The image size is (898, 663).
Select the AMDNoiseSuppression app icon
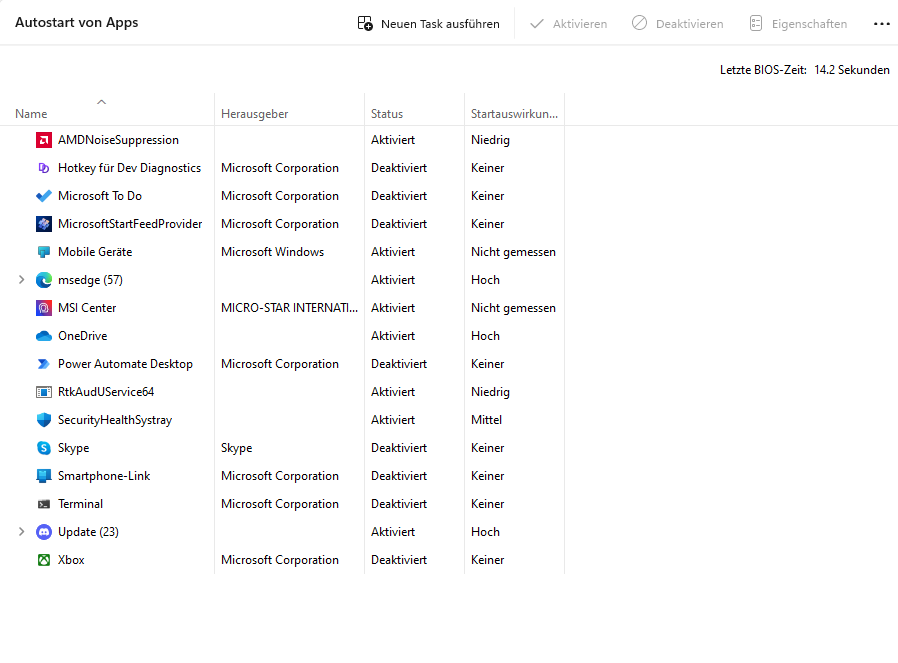tap(42, 140)
